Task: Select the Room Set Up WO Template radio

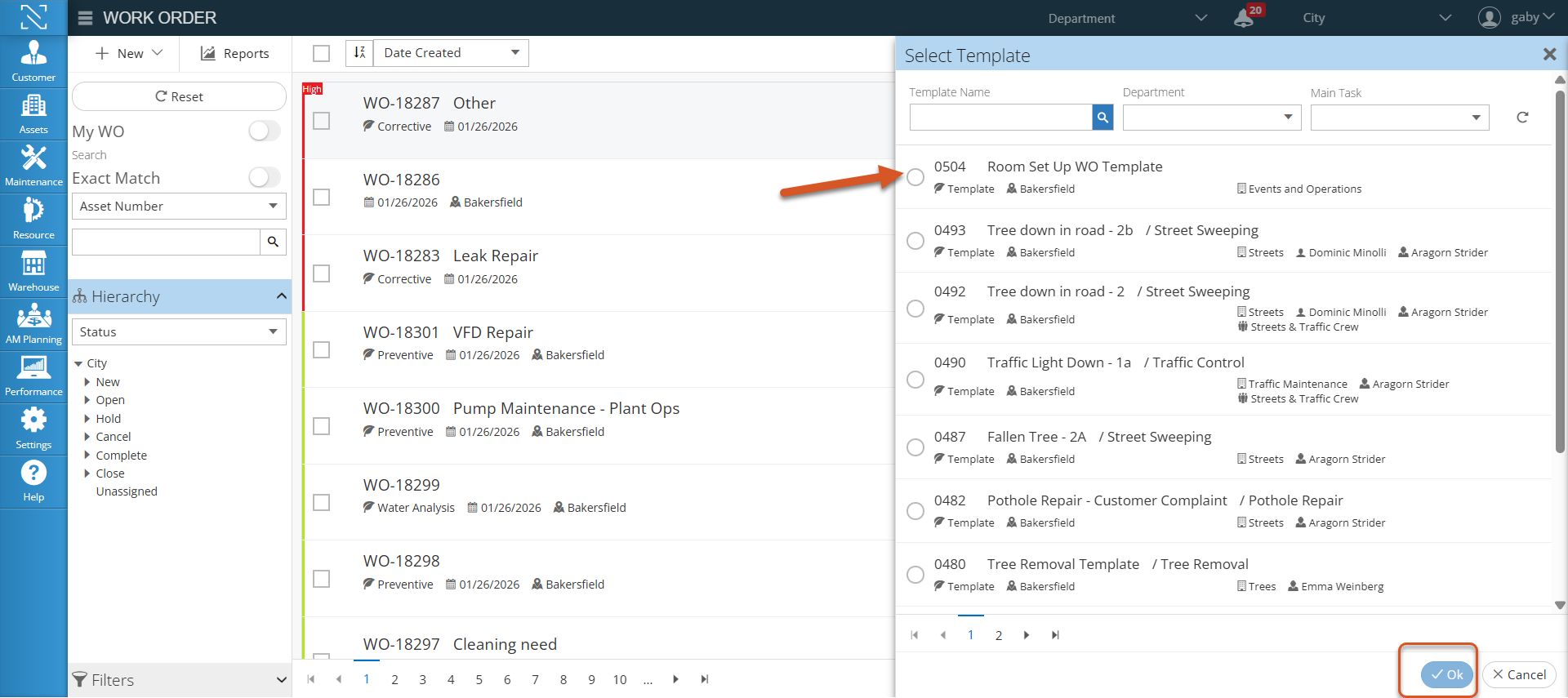Action: point(915,177)
